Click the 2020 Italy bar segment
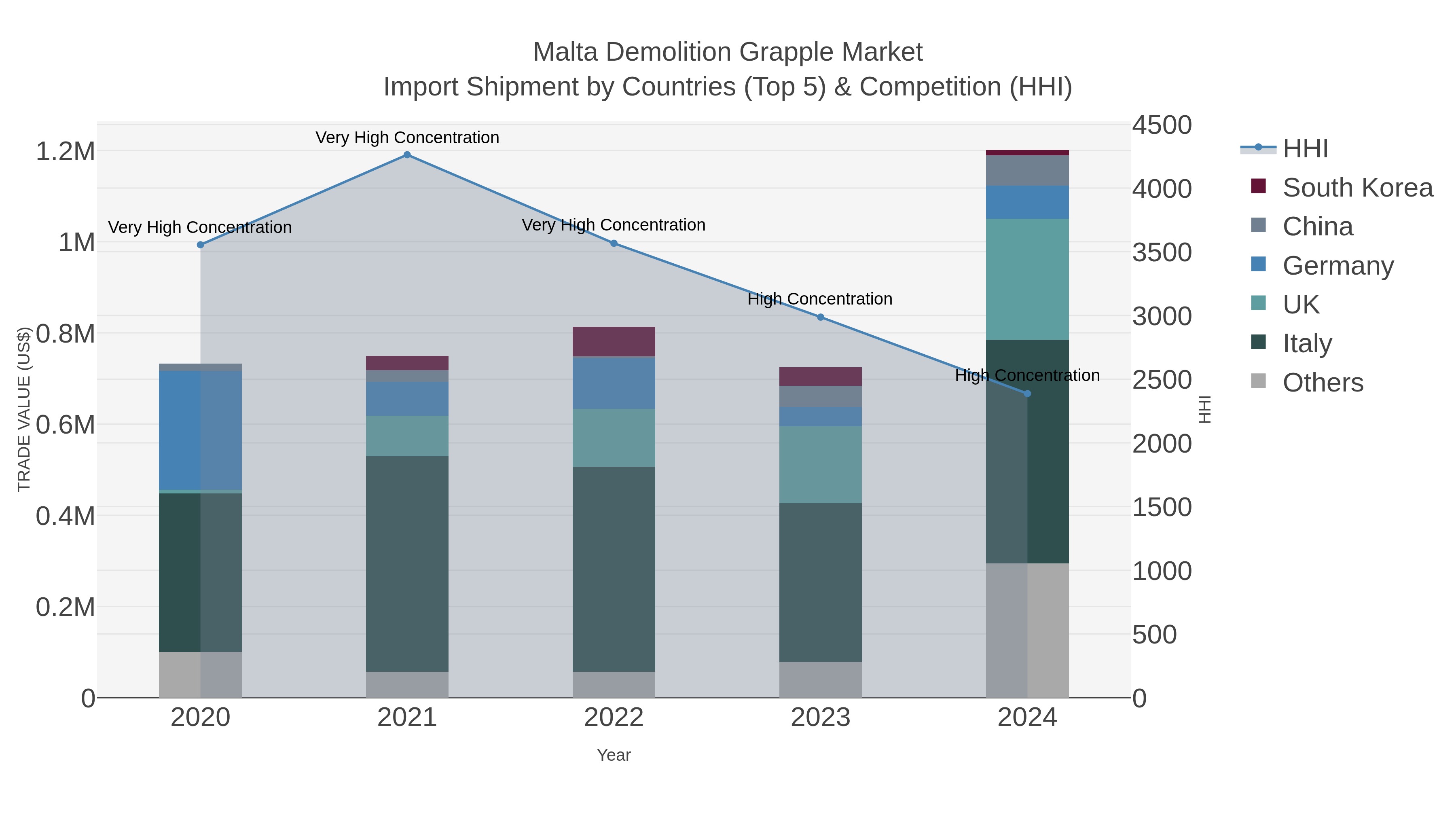This screenshot has height=819, width=1456. coord(200,573)
